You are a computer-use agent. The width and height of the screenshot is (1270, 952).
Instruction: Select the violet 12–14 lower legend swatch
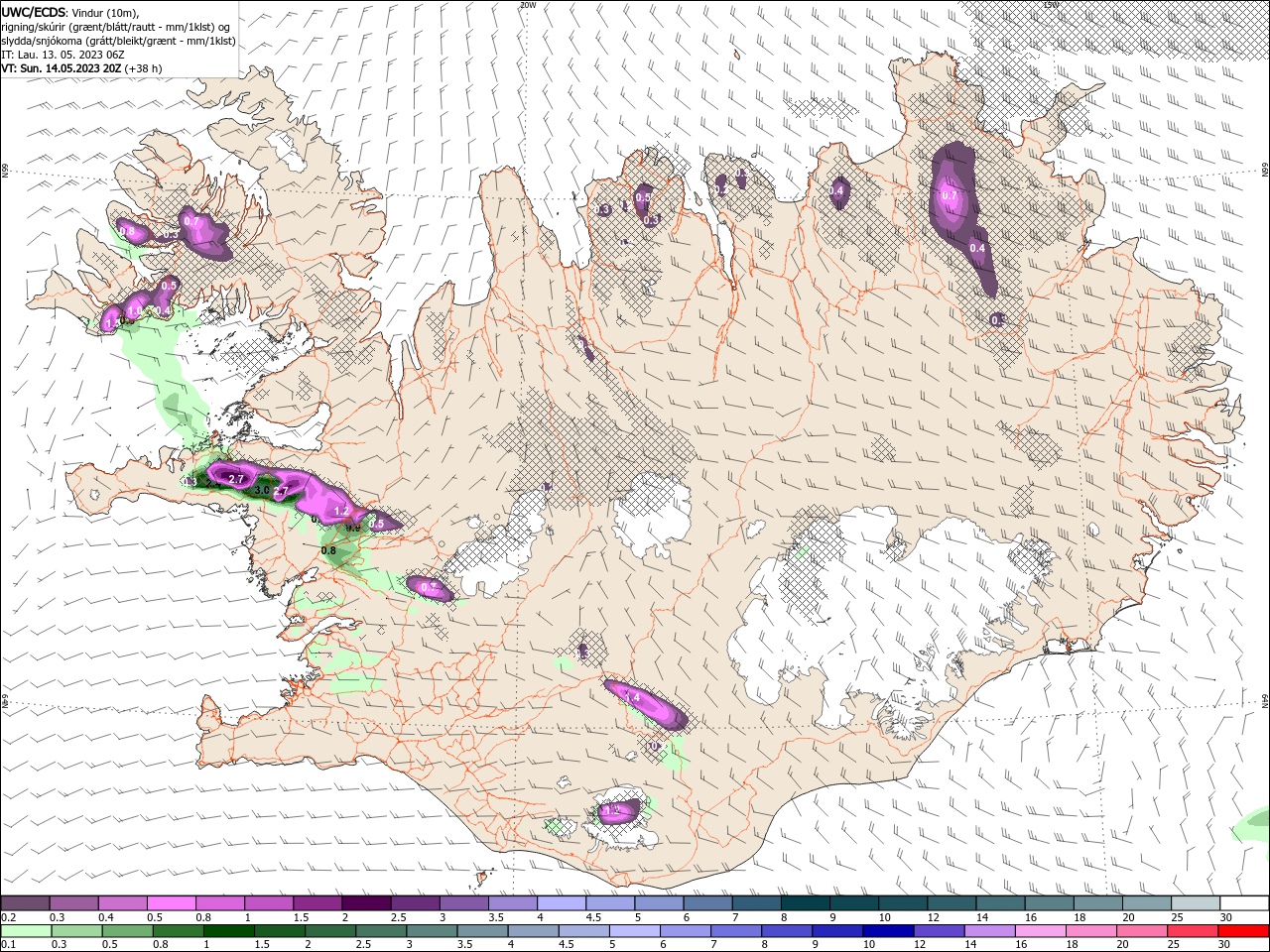940,931
